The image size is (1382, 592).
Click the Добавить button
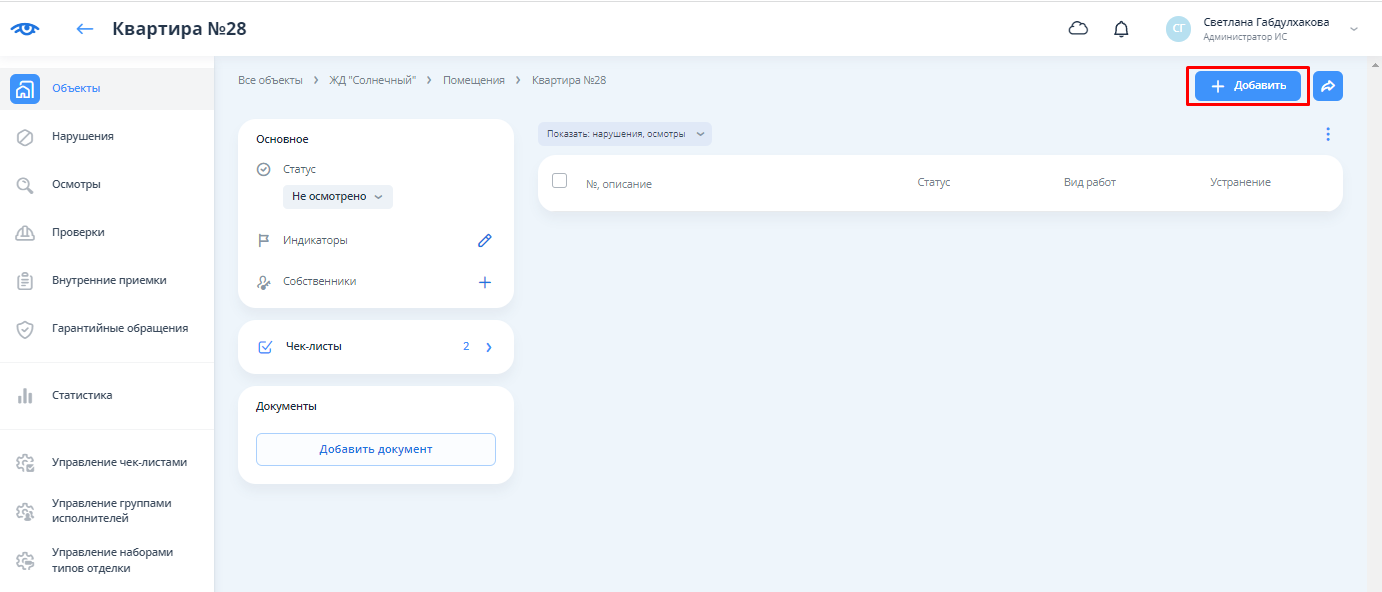pos(1247,86)
